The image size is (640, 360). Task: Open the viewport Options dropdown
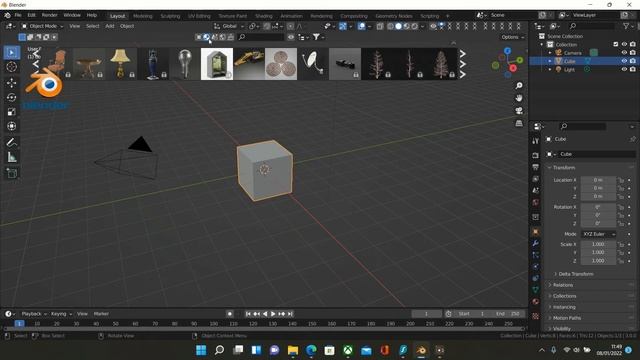pyautogui.click(x=513, y=37)
